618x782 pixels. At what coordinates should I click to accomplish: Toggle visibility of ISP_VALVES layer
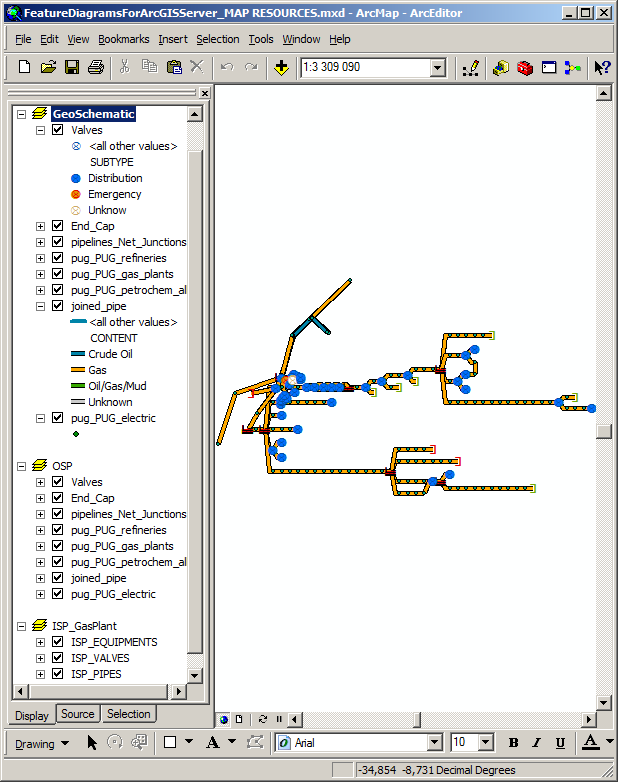pos(57,658)
